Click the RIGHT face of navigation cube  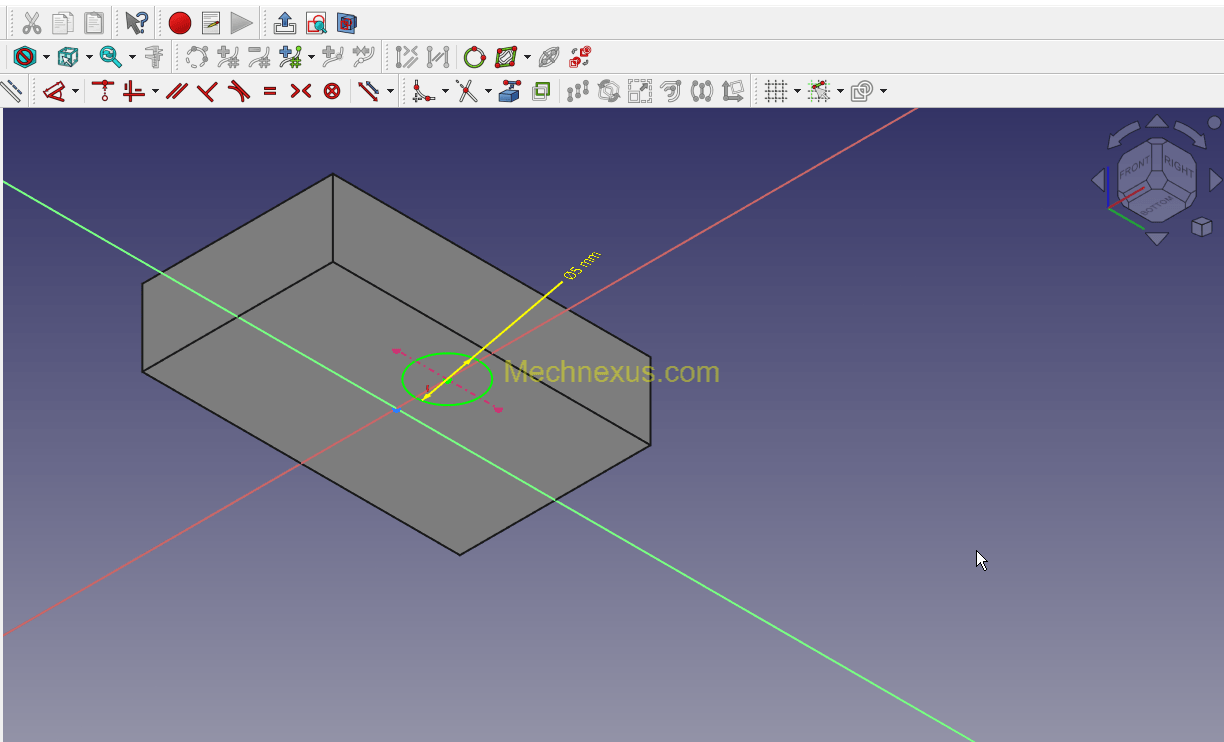coord(1178,168)
